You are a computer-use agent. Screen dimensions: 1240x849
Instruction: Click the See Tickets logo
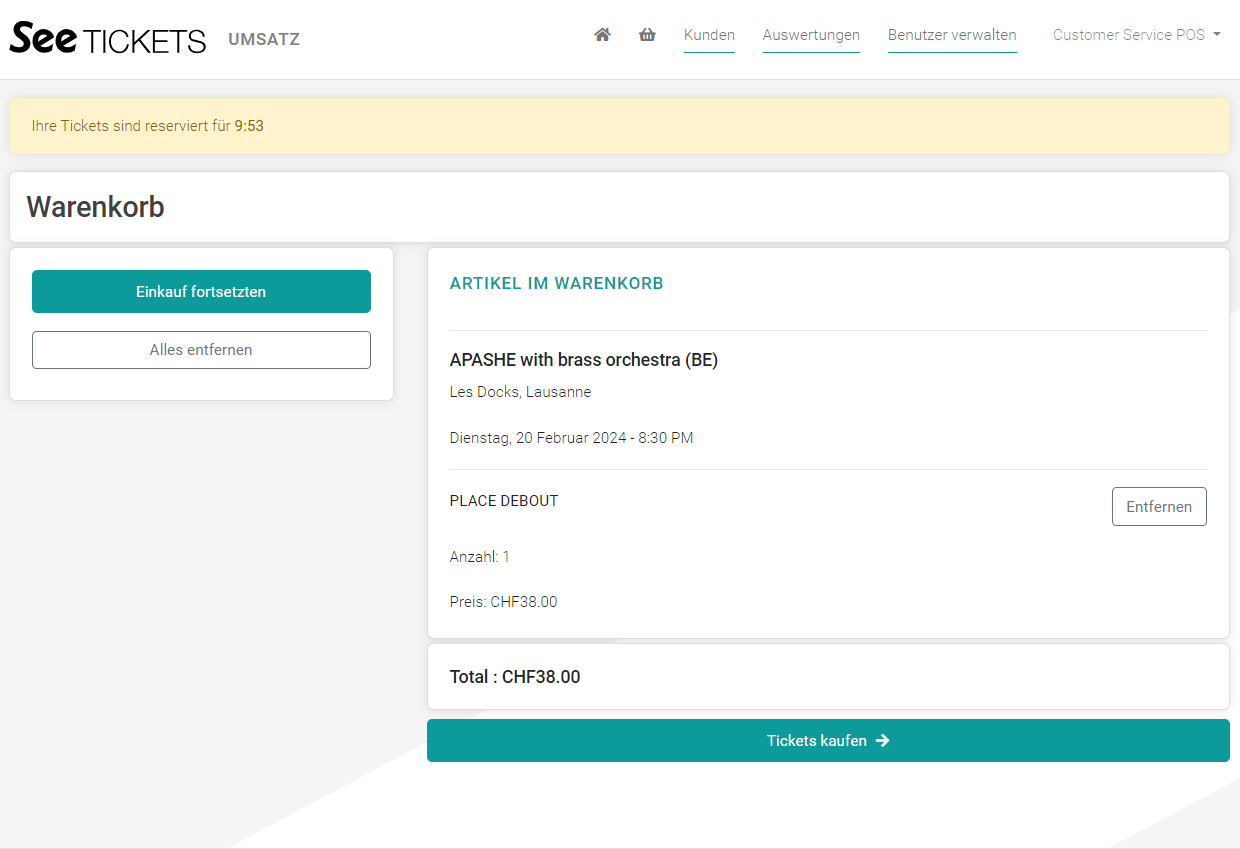point(108,38)
